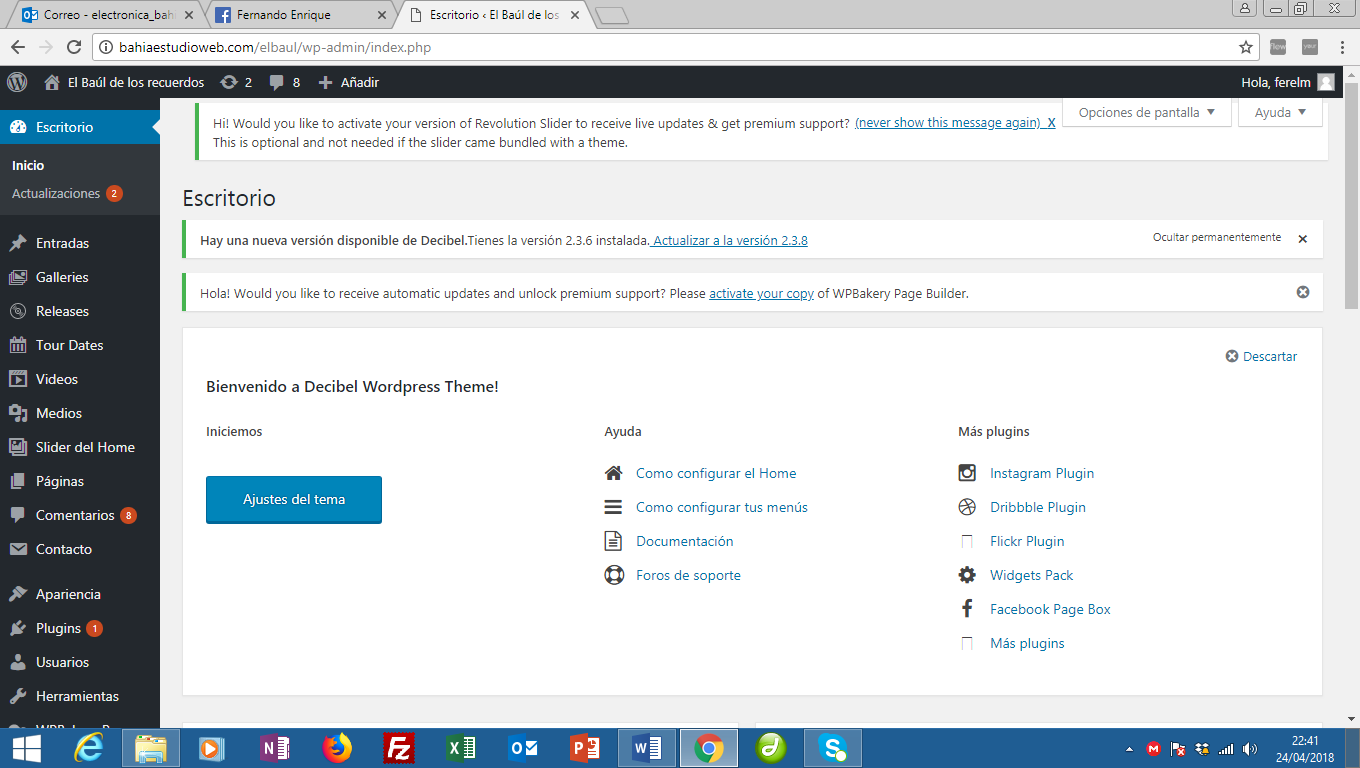Screen dimensions: 1360x768
Task: Open the Windows Start menu
Action: coord(26,748)
